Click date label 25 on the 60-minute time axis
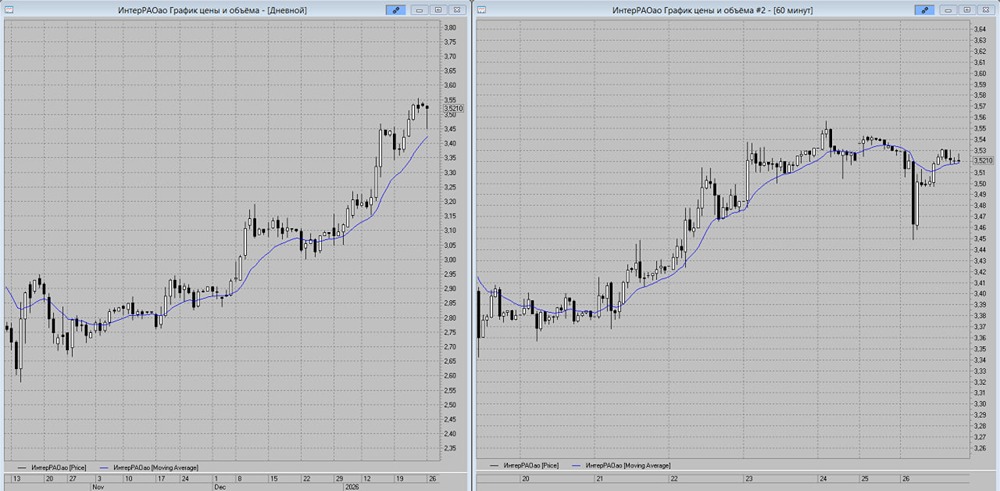The image size is (1000, 491). [865, 478]
